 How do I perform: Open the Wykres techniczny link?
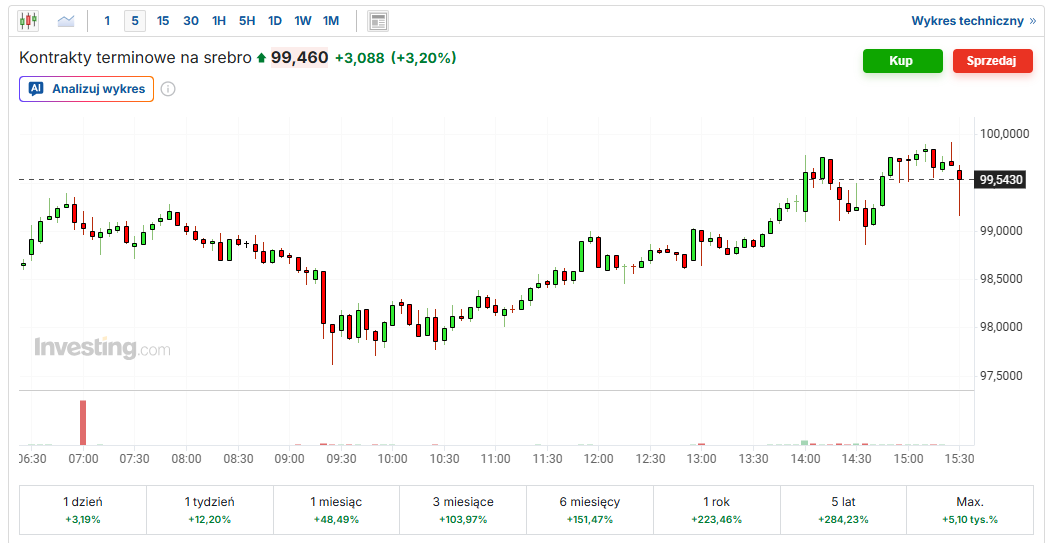[974, 21]
